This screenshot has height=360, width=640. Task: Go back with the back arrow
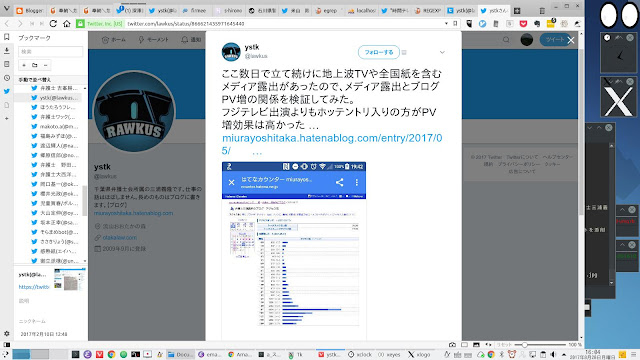tap(7, 24)
